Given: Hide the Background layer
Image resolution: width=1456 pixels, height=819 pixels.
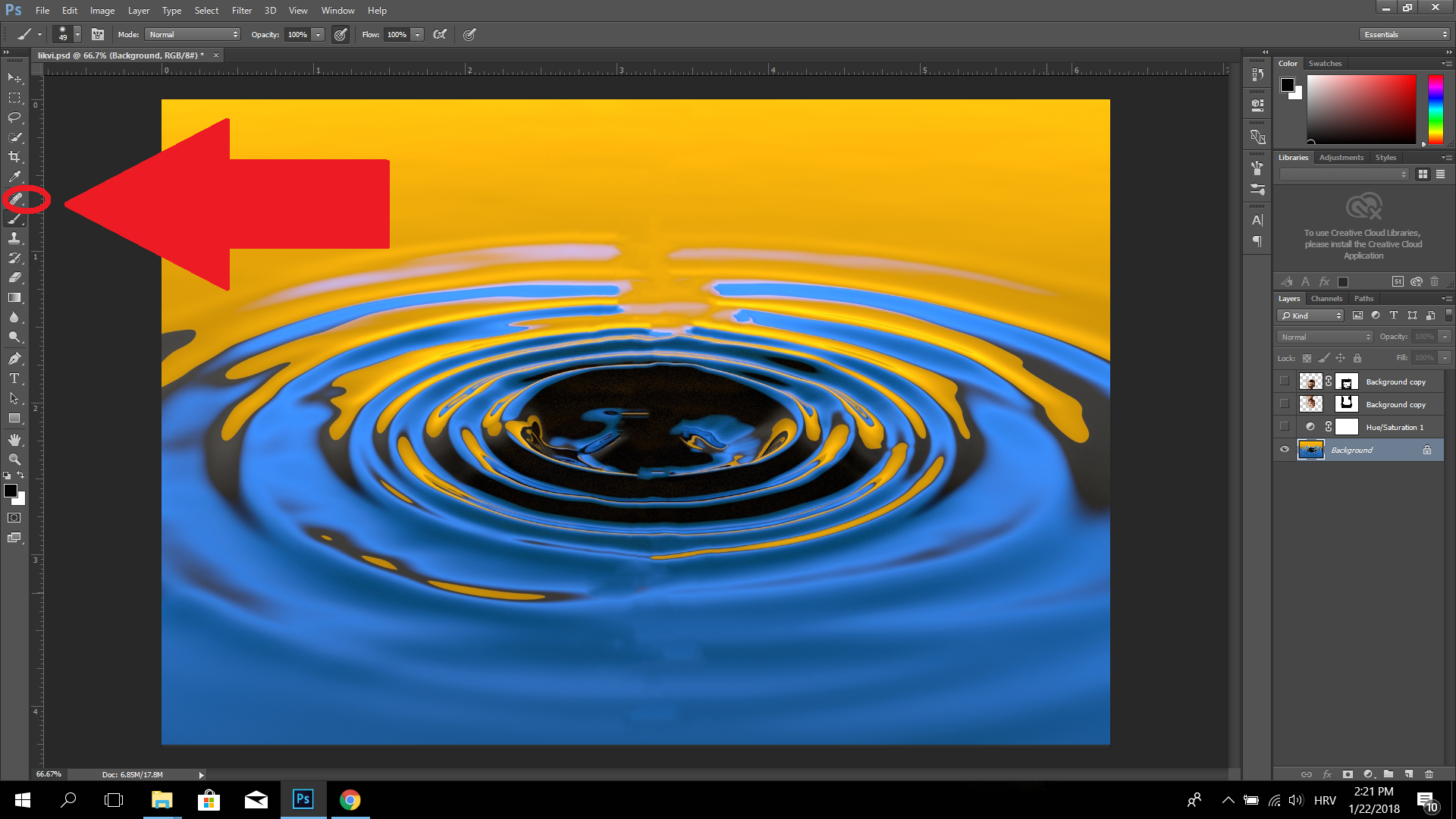Looking at the screenshot, I should point(1284,450).
